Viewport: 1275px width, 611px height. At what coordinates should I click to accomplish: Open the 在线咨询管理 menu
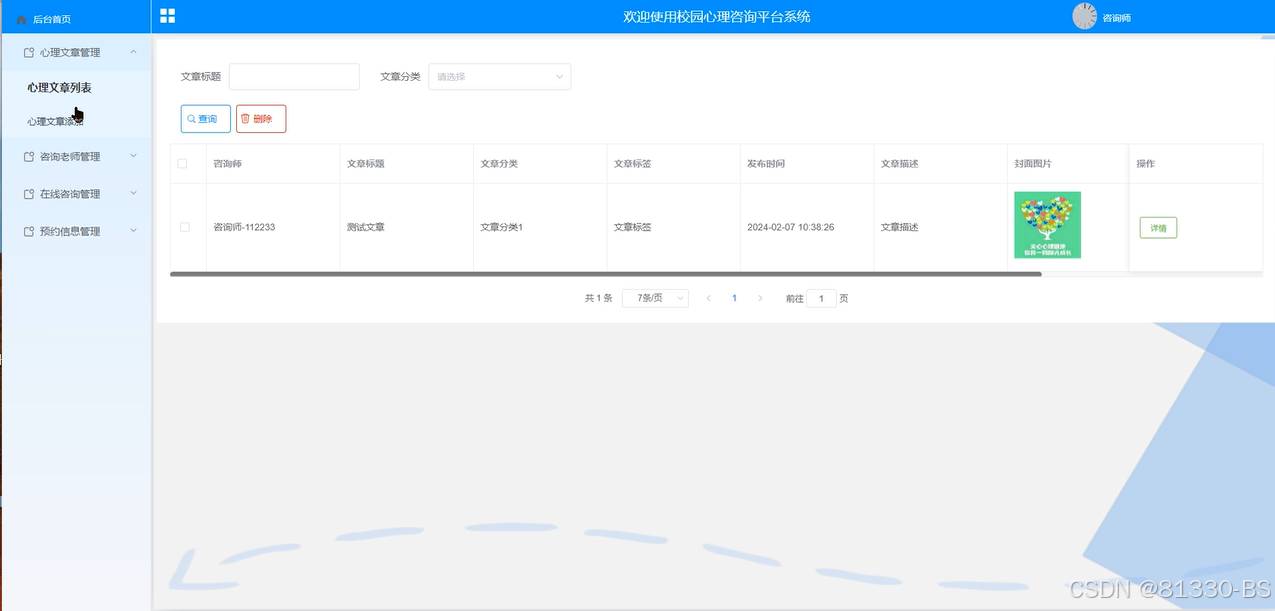pos(76,194)
